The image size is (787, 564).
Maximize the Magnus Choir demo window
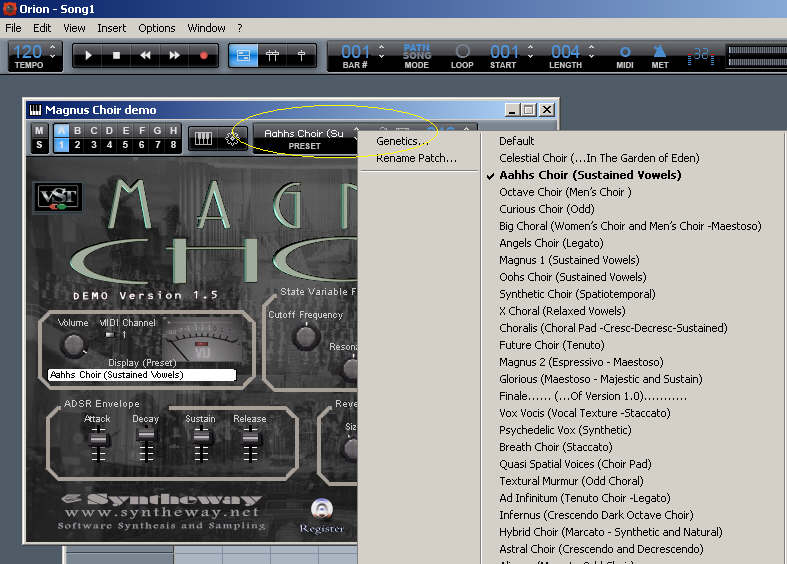pos(529,110)
